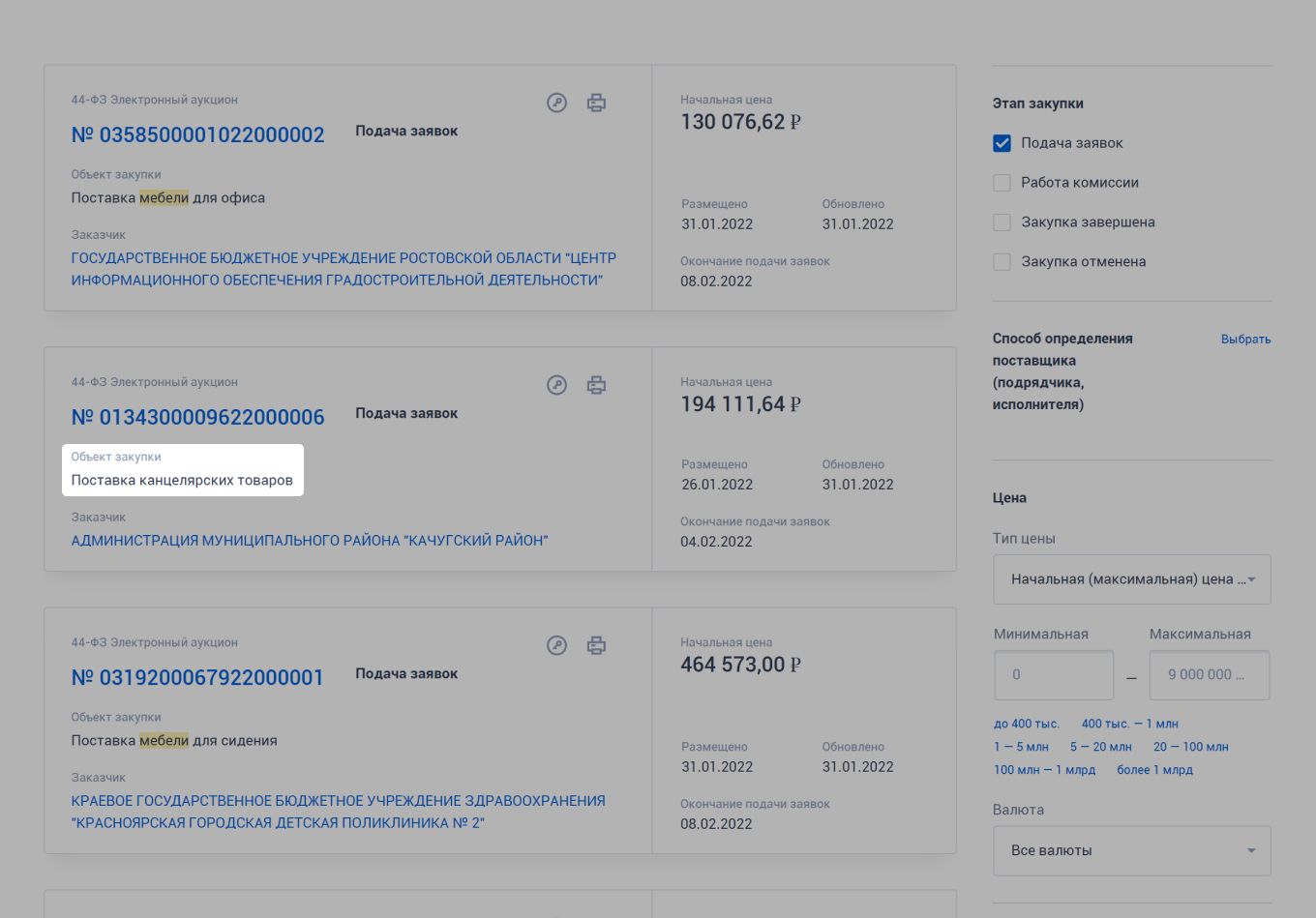Uncheck the "Подача заявок" stage checkbox
Viewport: 1316px width, 918px height.
point(1002,143)
